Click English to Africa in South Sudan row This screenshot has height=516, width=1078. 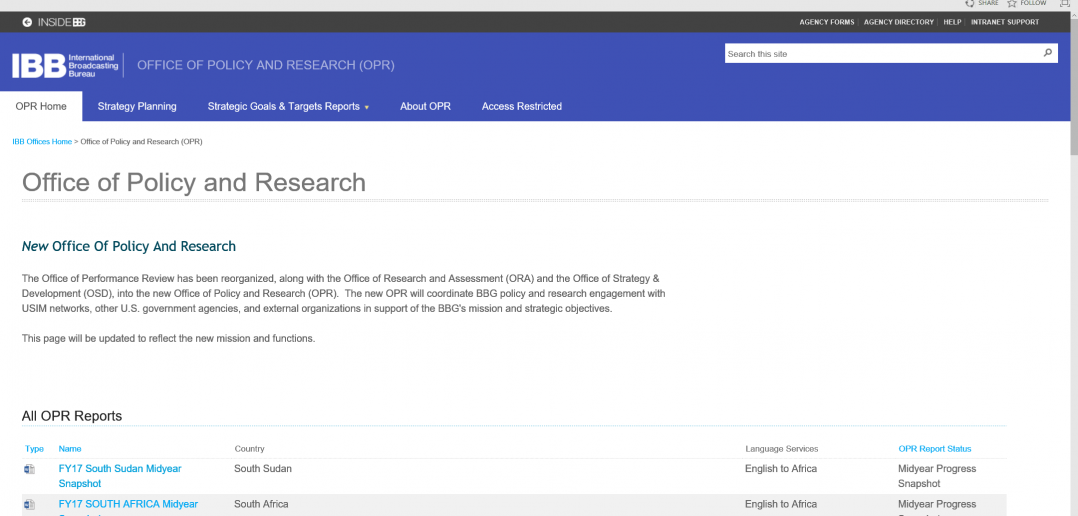pos(781,469)
